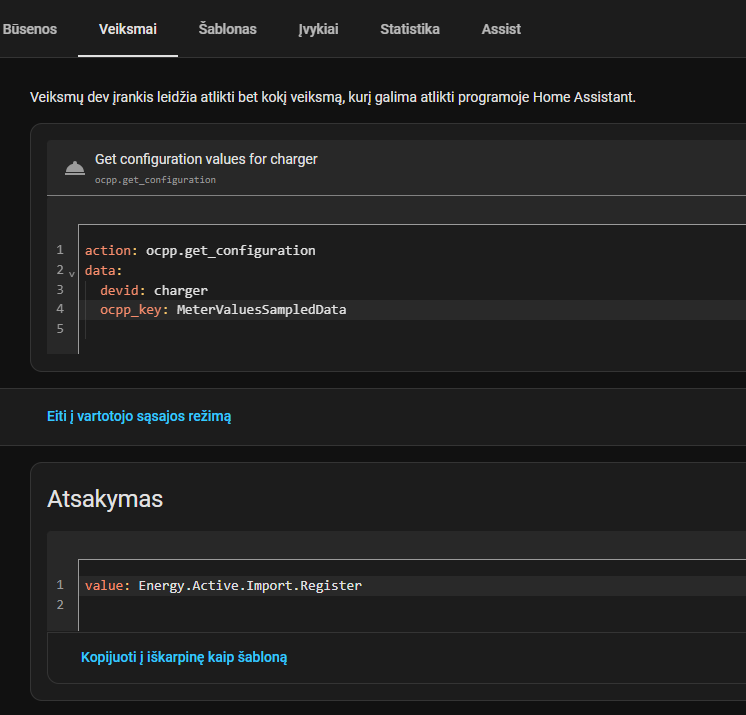Click Eiti į vartotojo sąsajos režimą
This screenshot has height=715, width=746.
[139, 416]
